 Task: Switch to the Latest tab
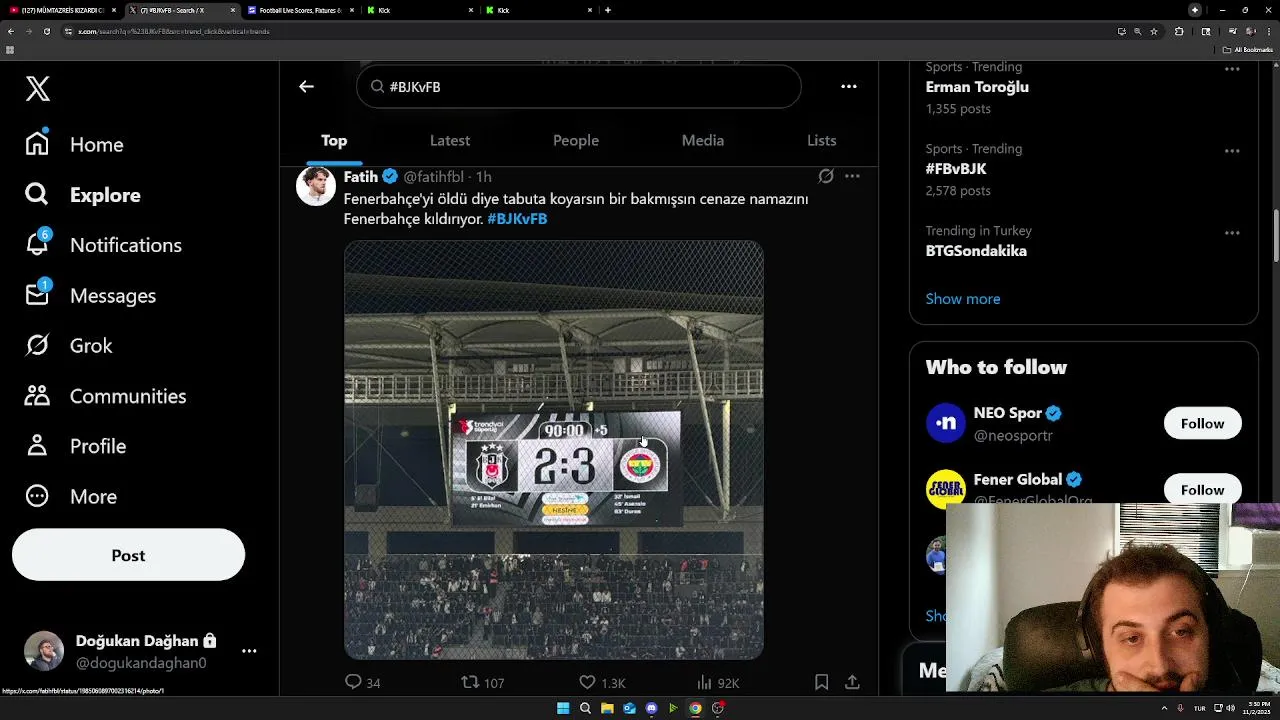(x=450, y=141)
